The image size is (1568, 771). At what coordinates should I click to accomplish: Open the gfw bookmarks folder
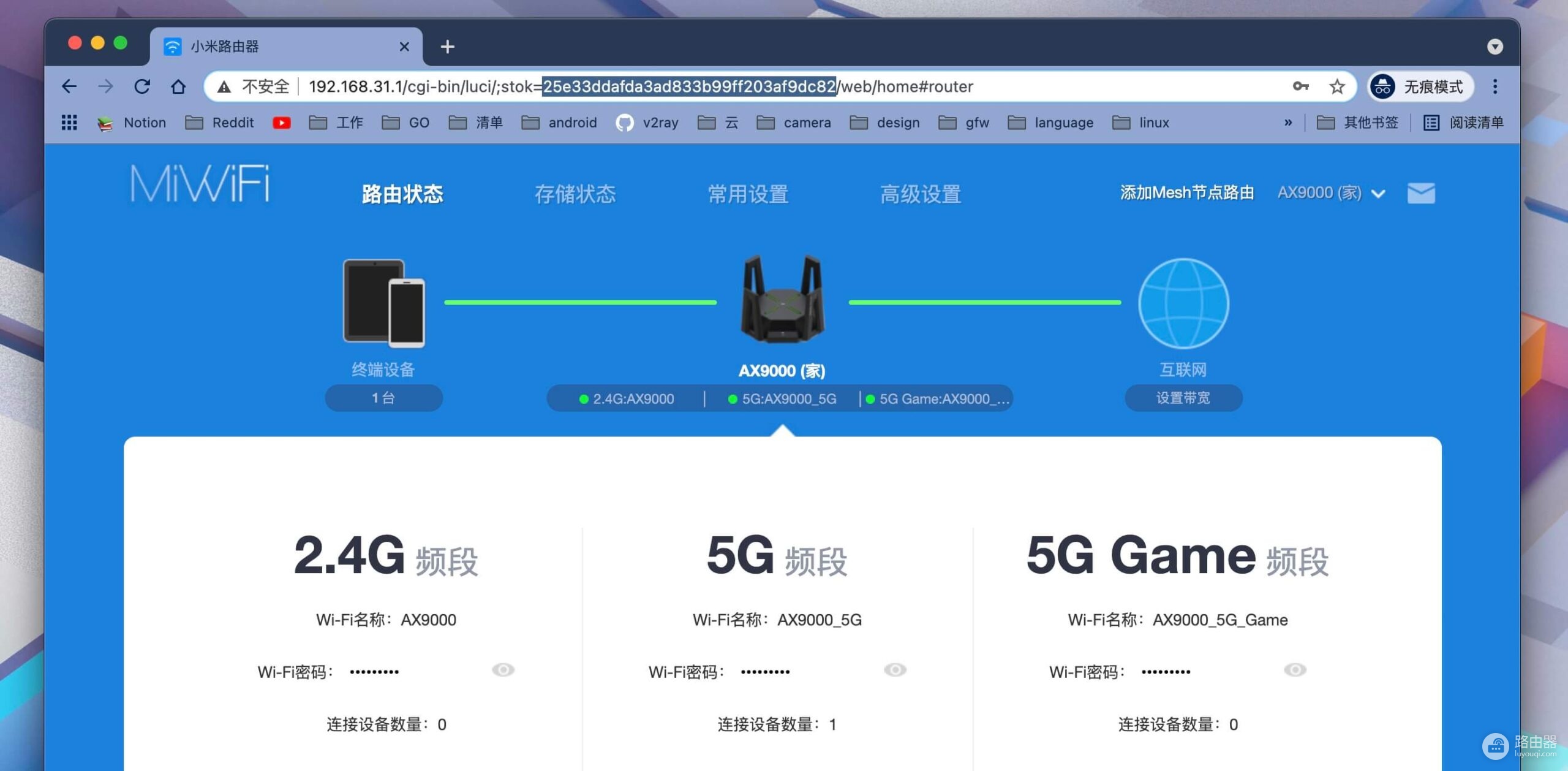coord(964,123)
